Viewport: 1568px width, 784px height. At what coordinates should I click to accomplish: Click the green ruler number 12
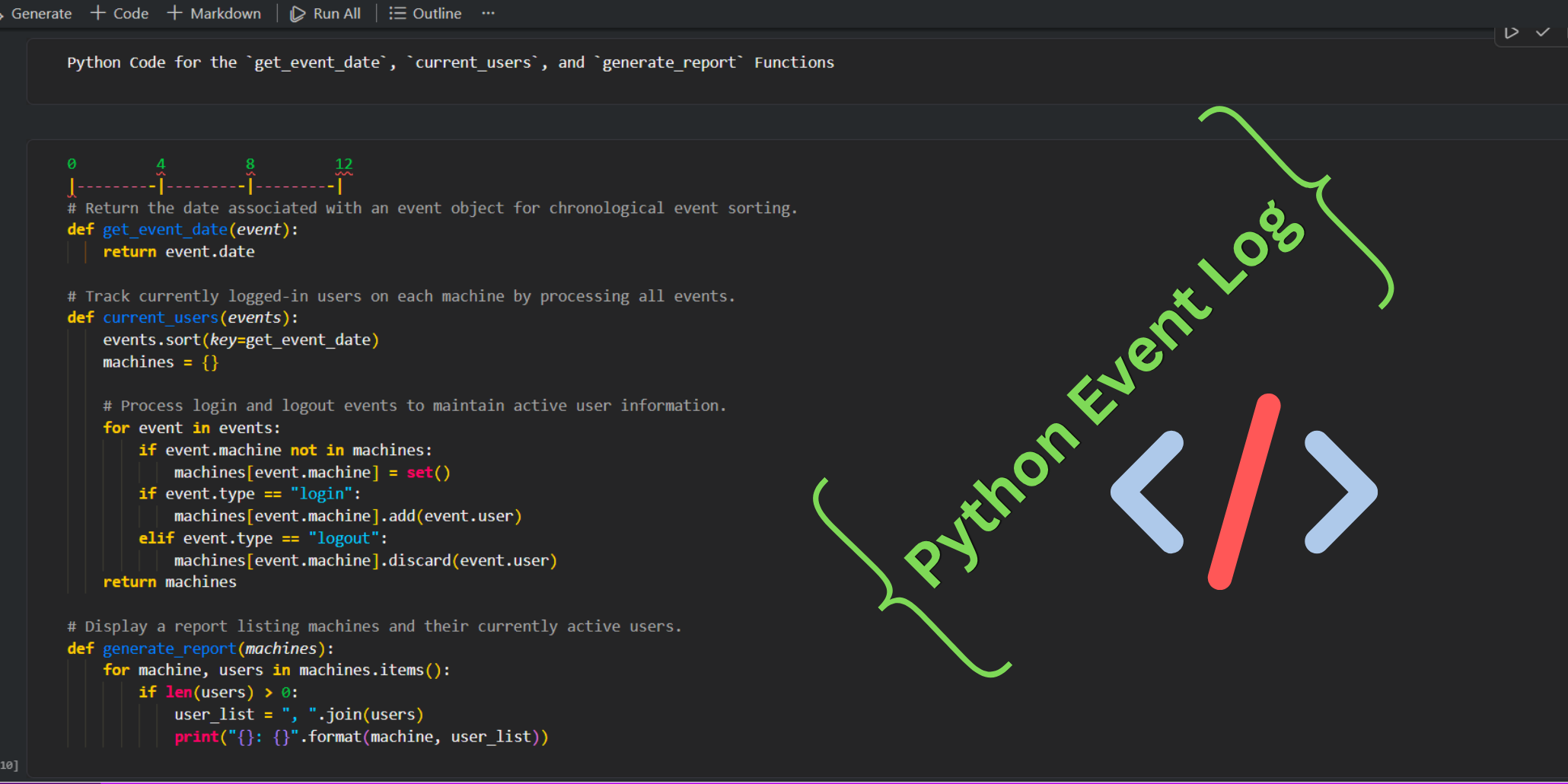click(344, 164)
